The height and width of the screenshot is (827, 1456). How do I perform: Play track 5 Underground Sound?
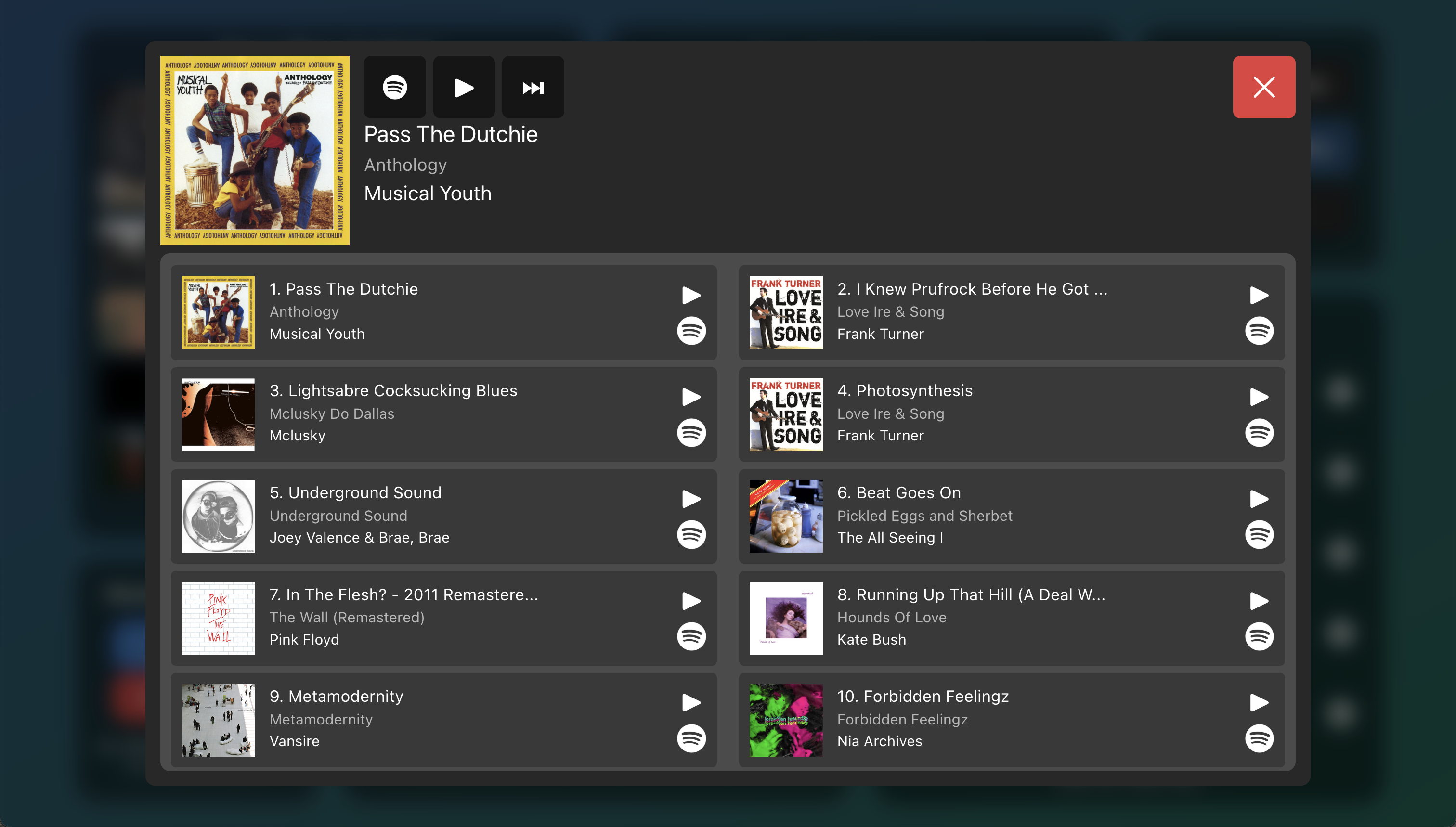(x=691, y=499)
